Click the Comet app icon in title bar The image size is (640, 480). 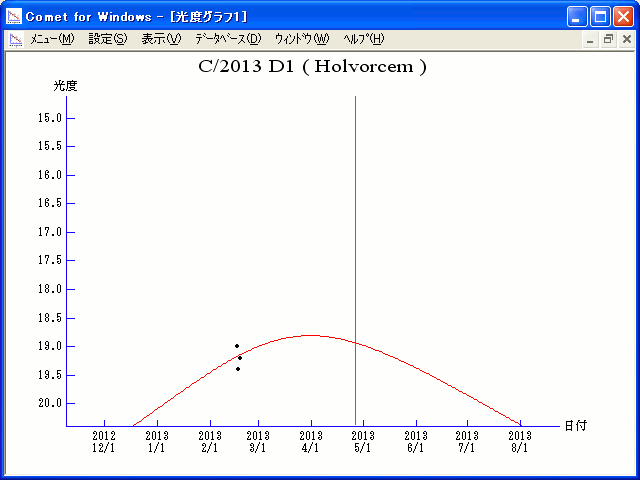point(14,16)
